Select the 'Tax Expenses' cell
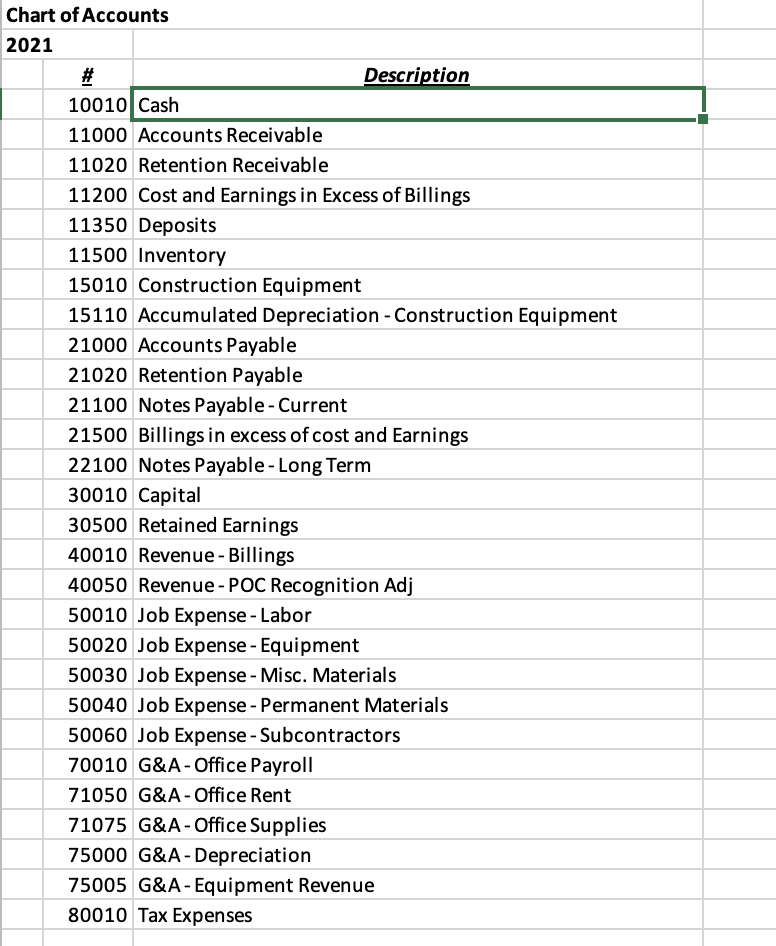This screenshot has width=776, height=946. (418, 915)
